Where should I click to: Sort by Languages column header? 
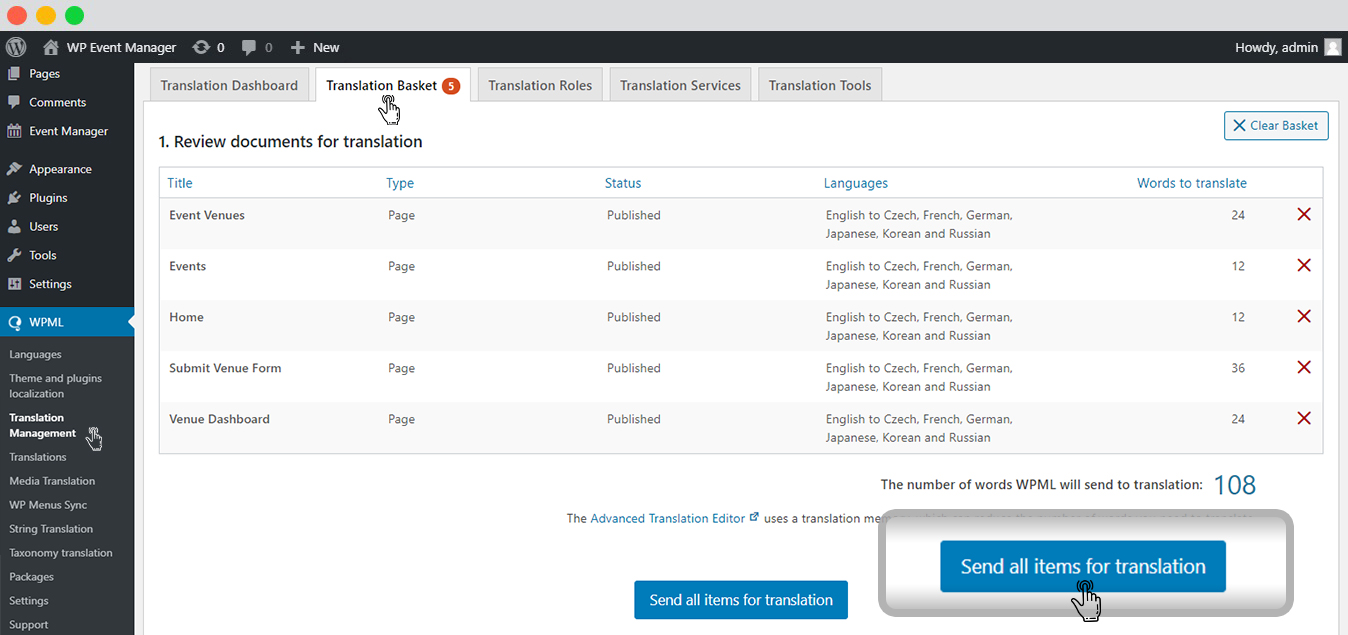tap(856, 183)
